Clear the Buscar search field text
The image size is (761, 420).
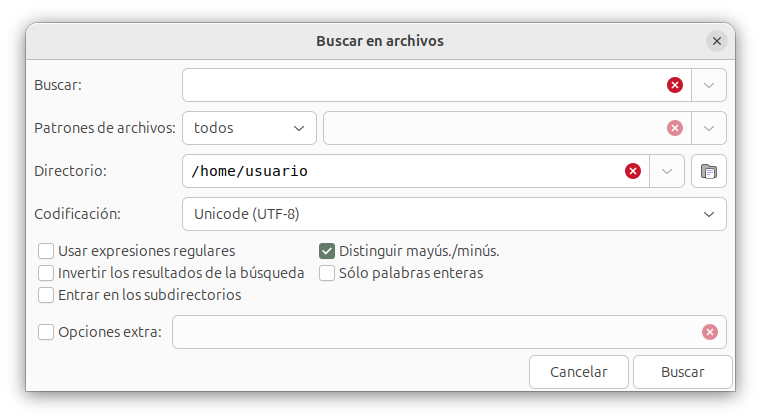pos(675,85)
